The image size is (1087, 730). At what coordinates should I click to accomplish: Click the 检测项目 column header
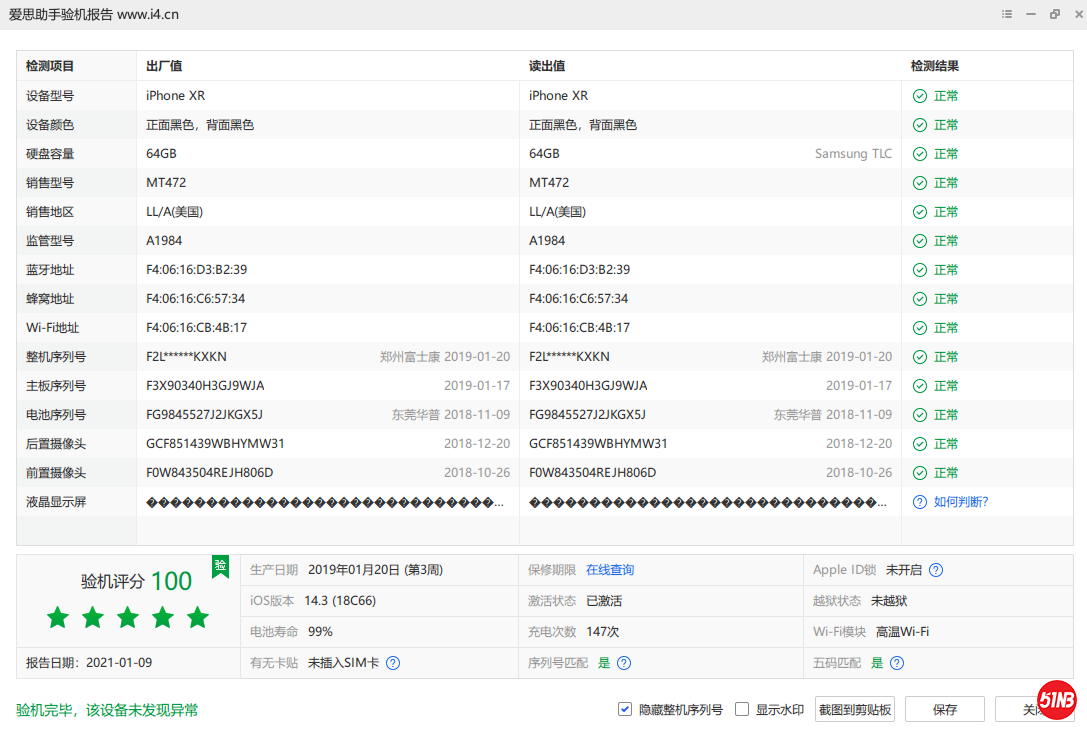50,66
